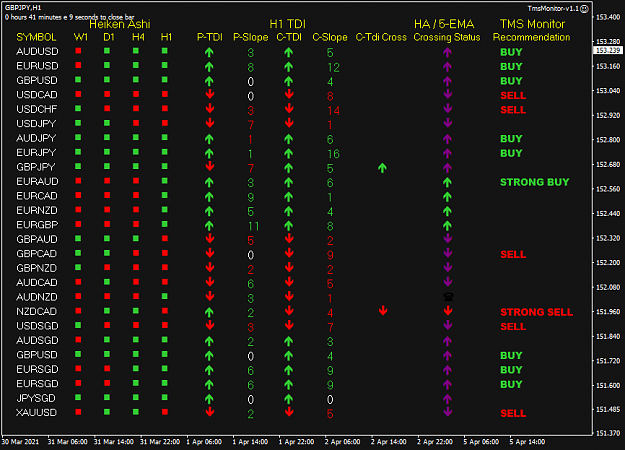This screenshot has height=450, width=625.
Task: Click the Recommendation column header
Action: pyautogui.click(x=531, y=37)
